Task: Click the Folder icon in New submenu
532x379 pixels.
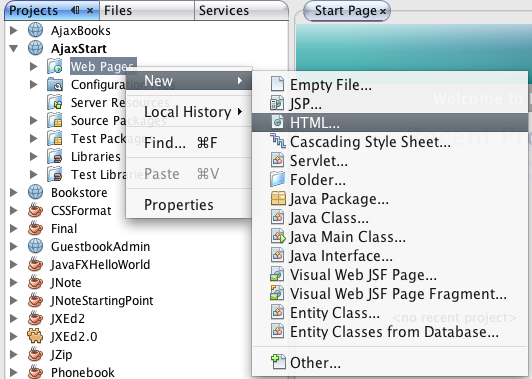Action: pyautogui.click(x=277, y=179)
